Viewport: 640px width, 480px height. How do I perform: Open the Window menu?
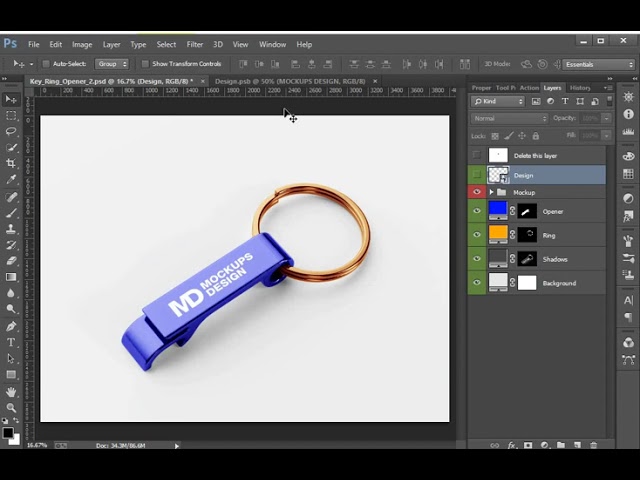(272, 44)
